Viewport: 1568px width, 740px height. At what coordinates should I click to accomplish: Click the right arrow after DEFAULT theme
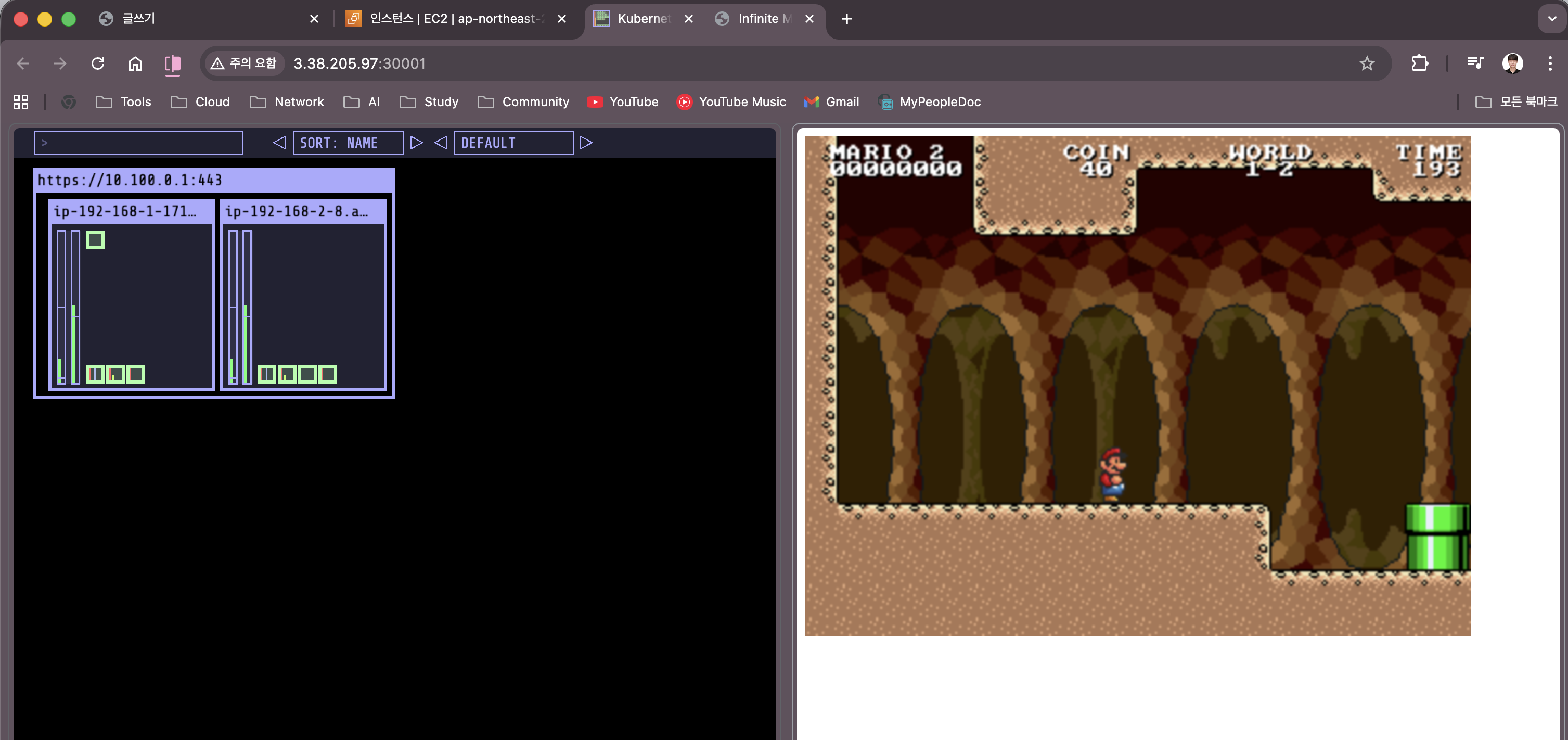pyautogui.click(x=586, y=143)
